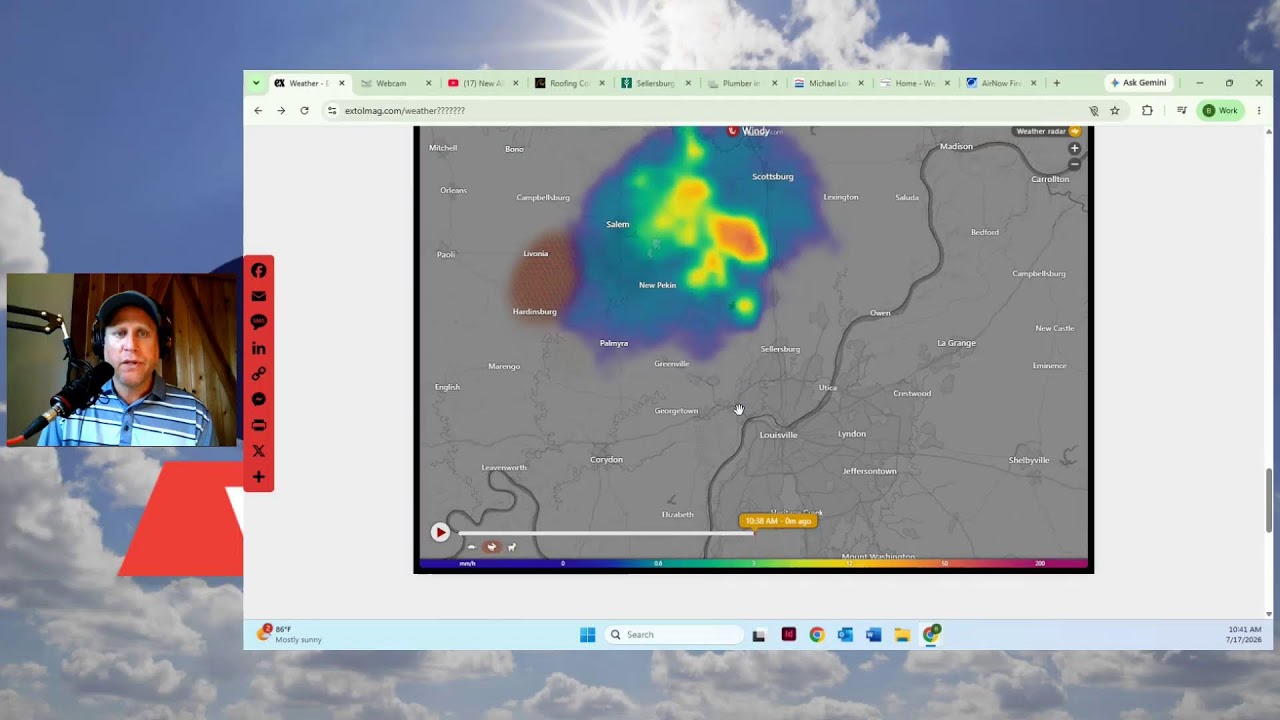The height and width of the screenshot is (720, 1280).
Task: Select the slow (turtle) animation speed
Action: [472, 547]
